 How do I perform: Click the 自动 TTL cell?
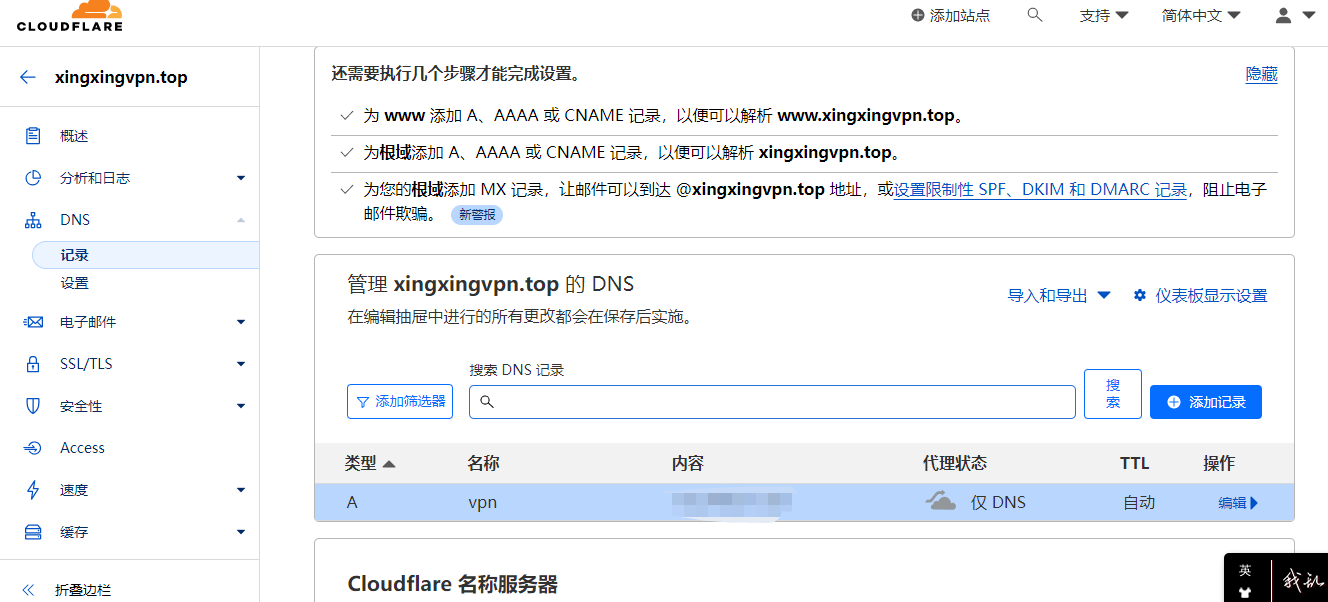coord(1139,502)
